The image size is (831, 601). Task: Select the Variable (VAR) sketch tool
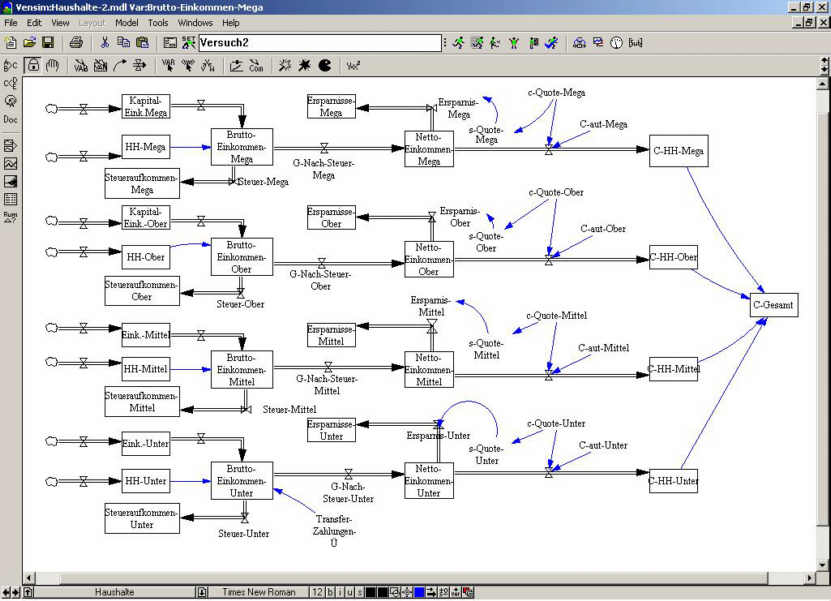[80, 66]
